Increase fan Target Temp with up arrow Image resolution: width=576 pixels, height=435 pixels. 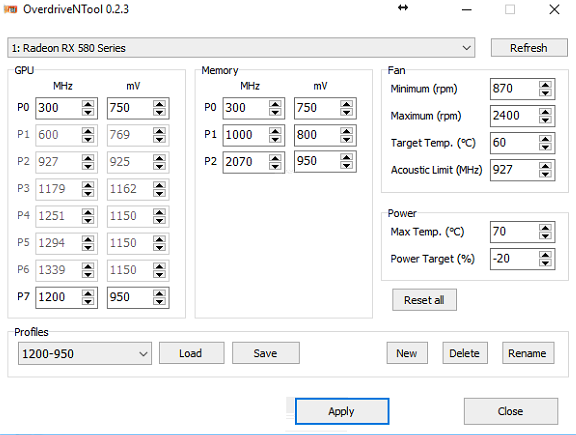(546, 139)
